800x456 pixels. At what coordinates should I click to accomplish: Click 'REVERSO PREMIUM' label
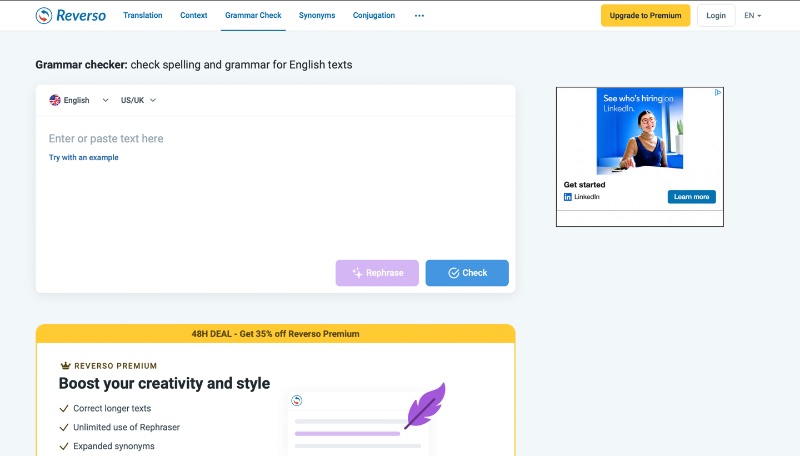click(x=115, y=366)
